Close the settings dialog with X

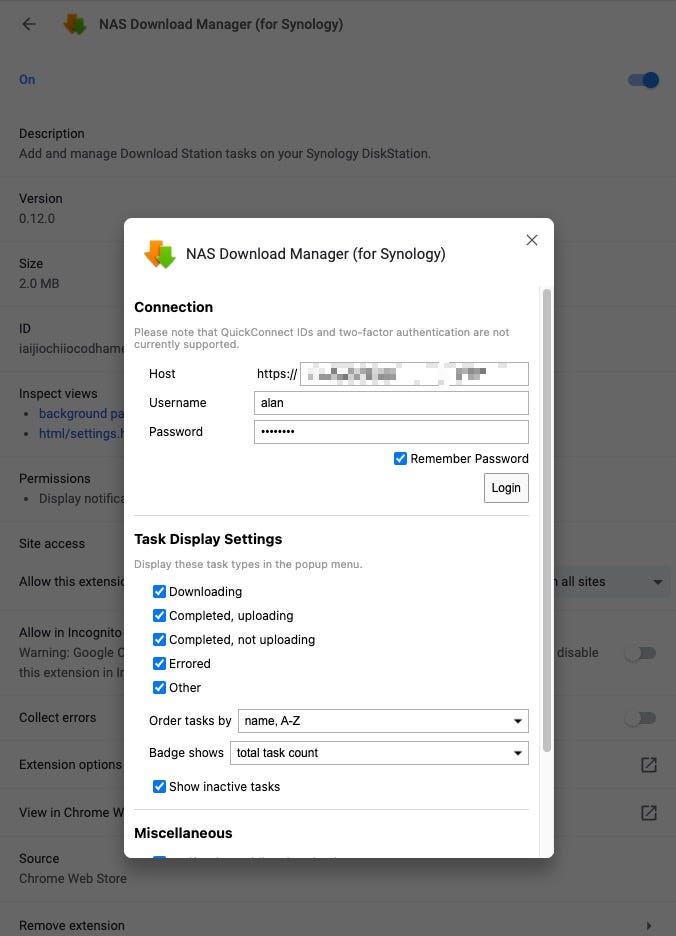coord(531,240)
